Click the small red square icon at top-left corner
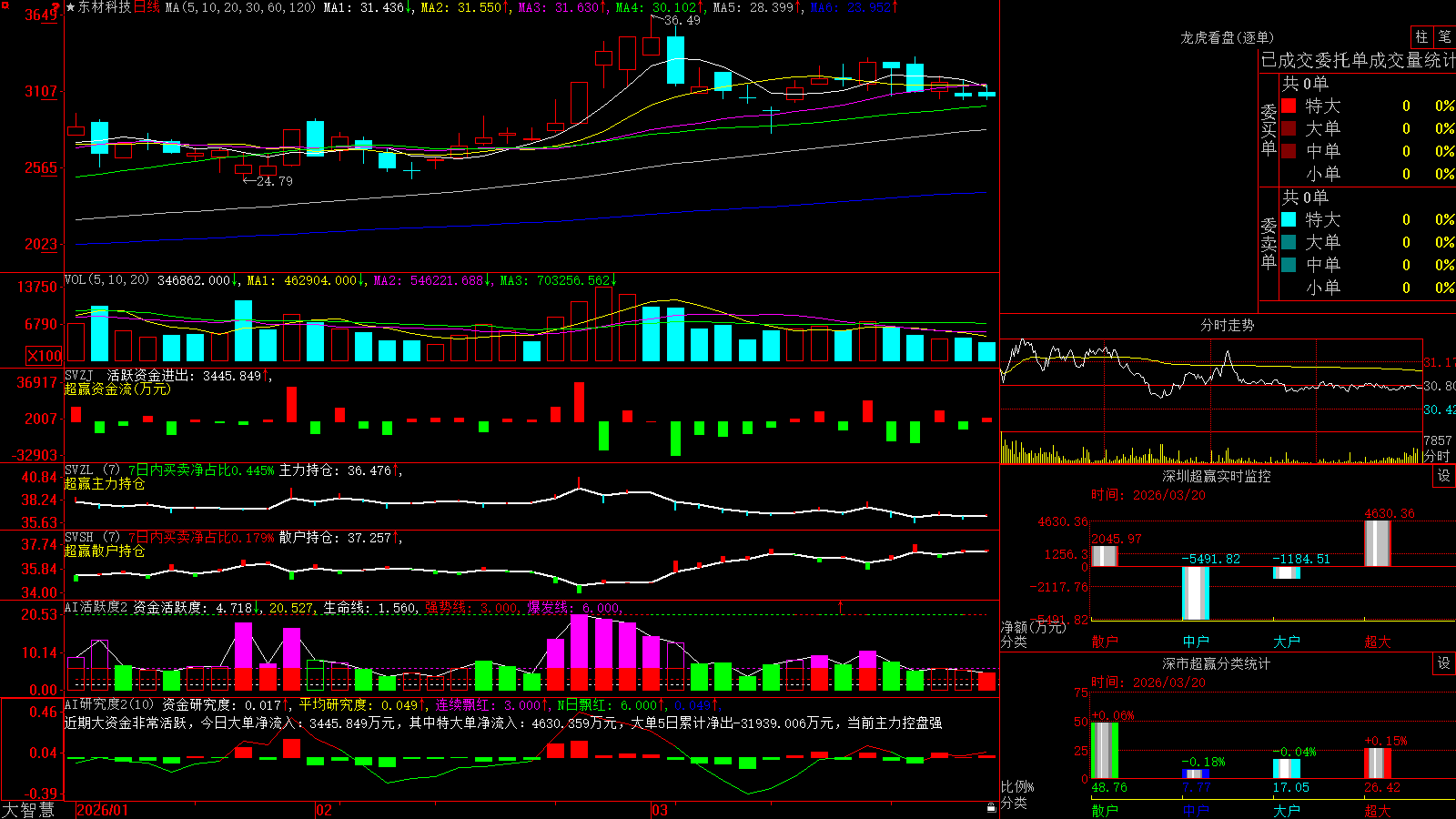This screenshot has width=1456, height=819. (4, 4)
